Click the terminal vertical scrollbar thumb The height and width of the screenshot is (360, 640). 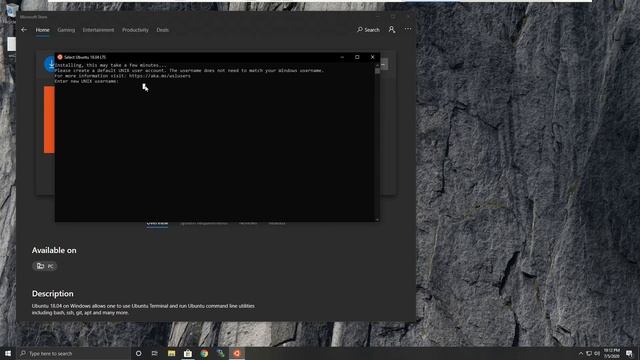pos(378,71)
